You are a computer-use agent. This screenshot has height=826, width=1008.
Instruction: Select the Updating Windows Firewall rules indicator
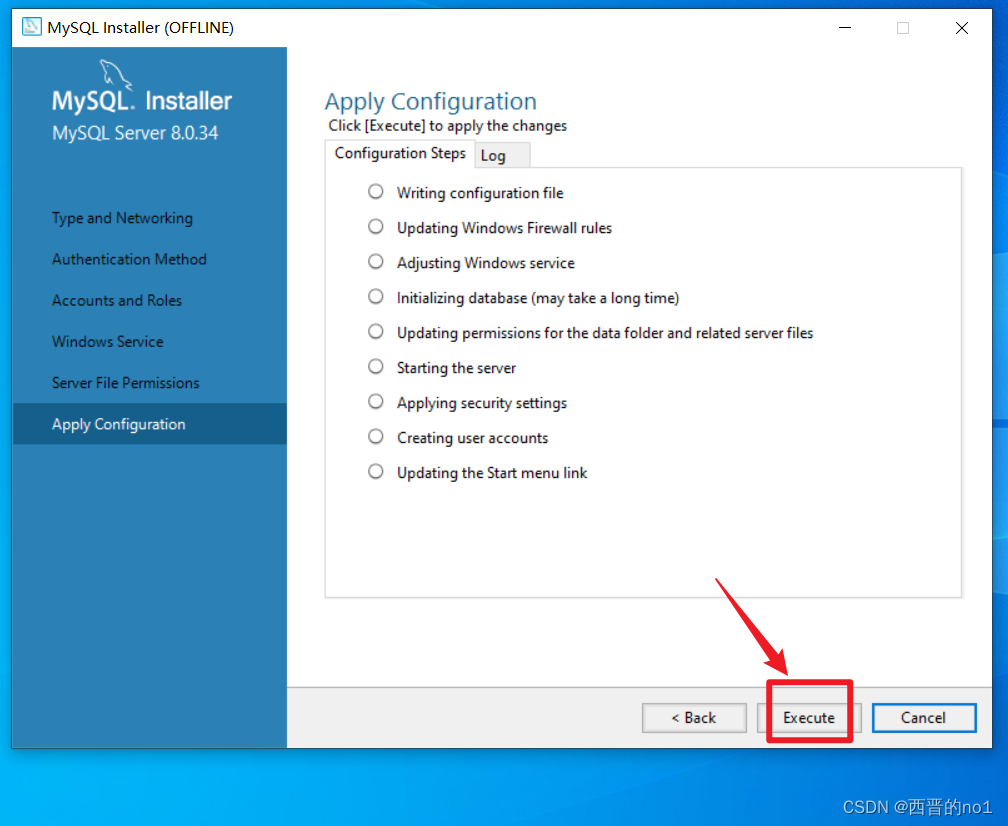click(375, 227)
